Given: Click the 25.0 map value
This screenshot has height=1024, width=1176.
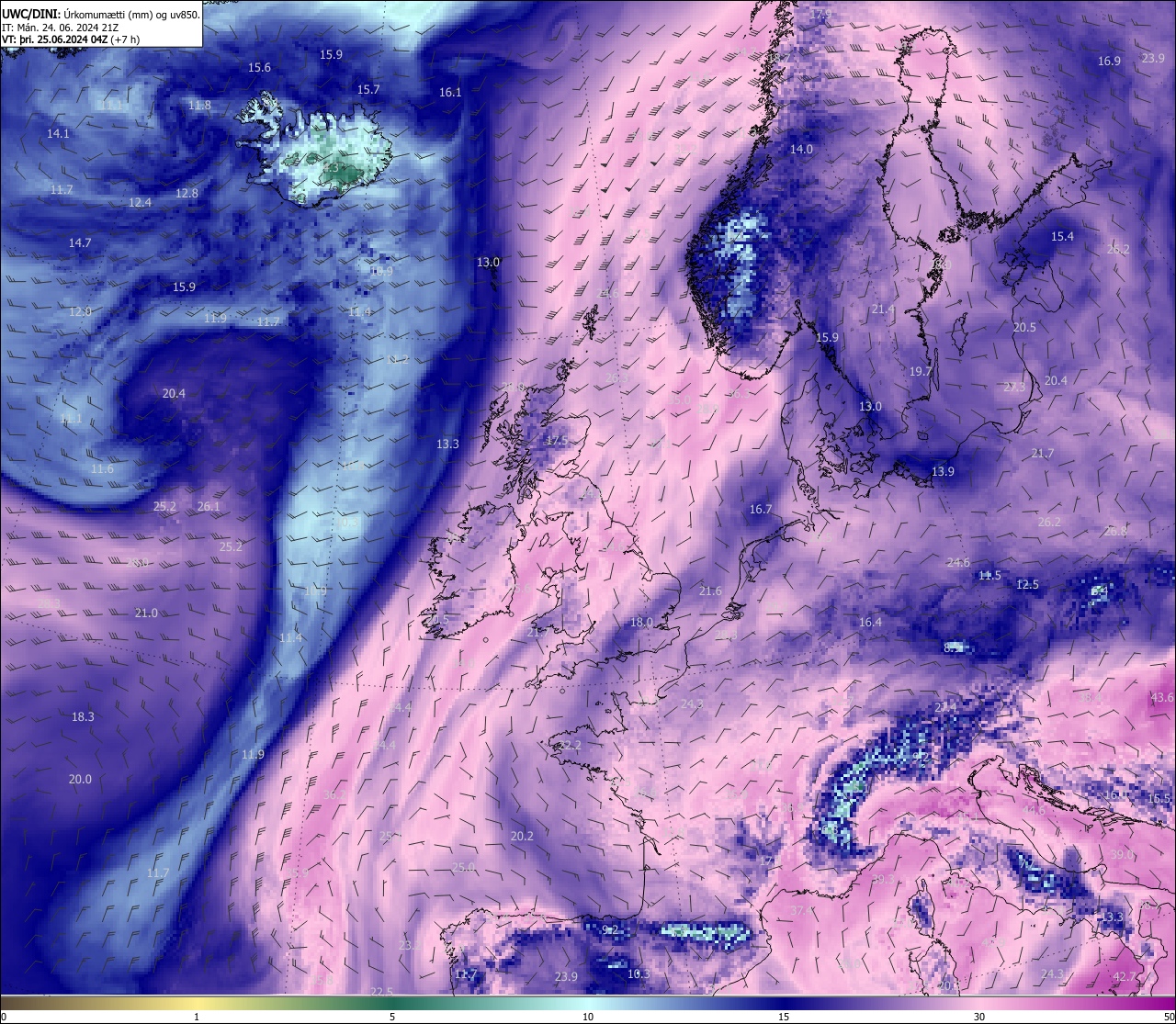Looking at the screenshot, I should point(463,868).
